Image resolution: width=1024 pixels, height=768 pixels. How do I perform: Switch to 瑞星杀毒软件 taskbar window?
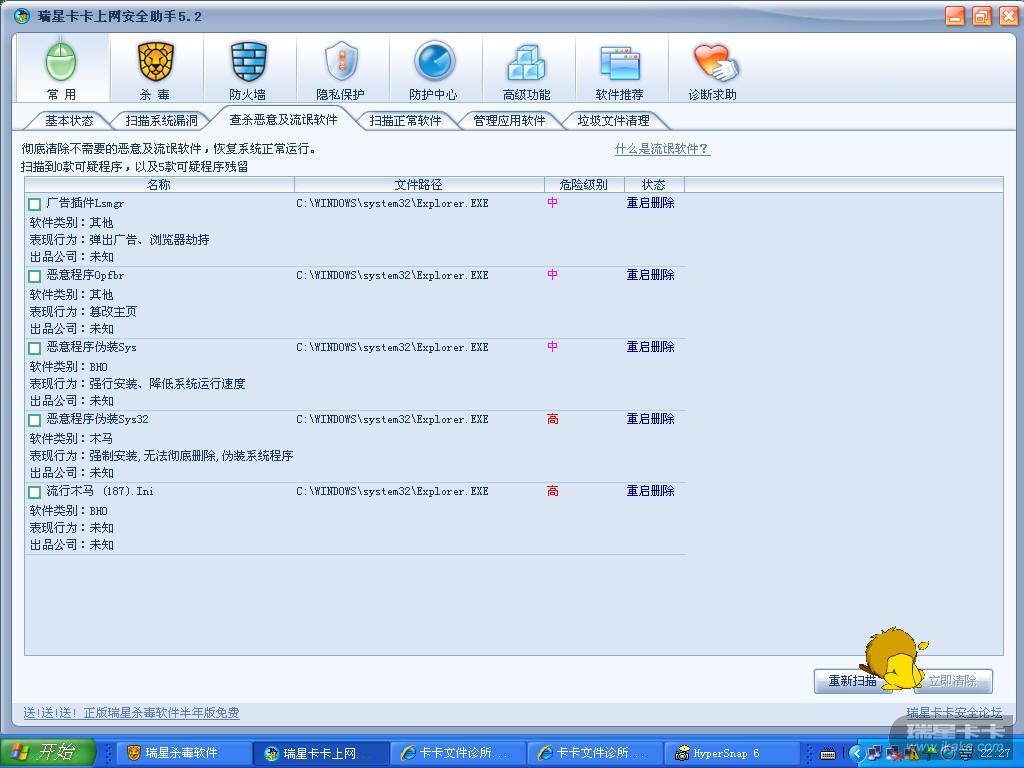point(182,753)
